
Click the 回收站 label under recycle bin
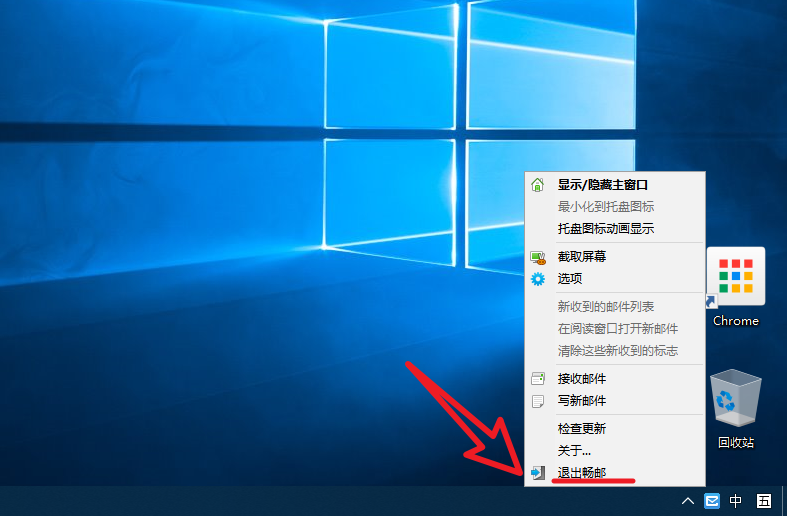(x=736, y=442)
